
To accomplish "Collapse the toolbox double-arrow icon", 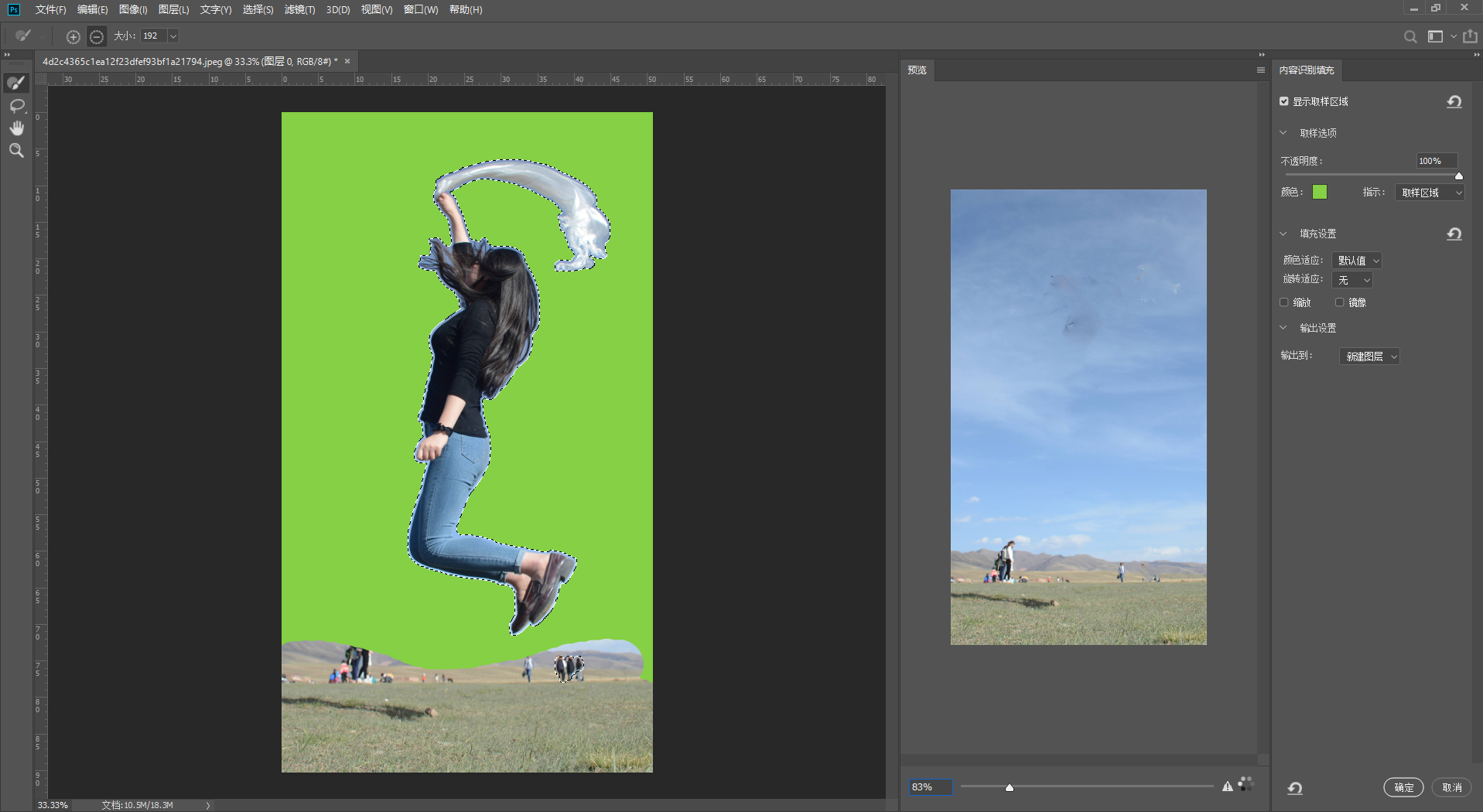I will coord(7,55).
